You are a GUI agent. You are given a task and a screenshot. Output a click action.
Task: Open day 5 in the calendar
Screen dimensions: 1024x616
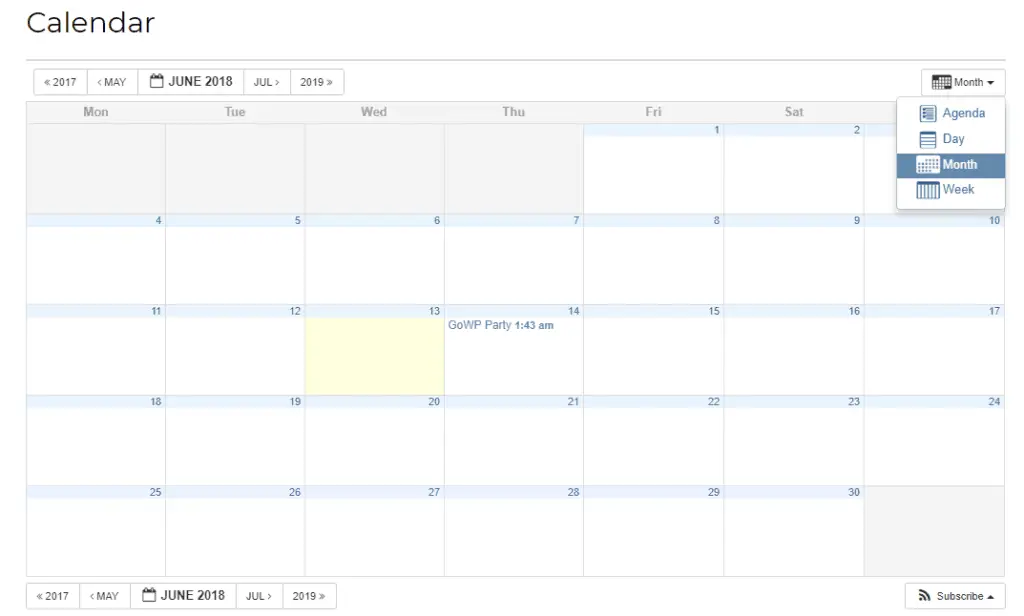pos(297,221)
